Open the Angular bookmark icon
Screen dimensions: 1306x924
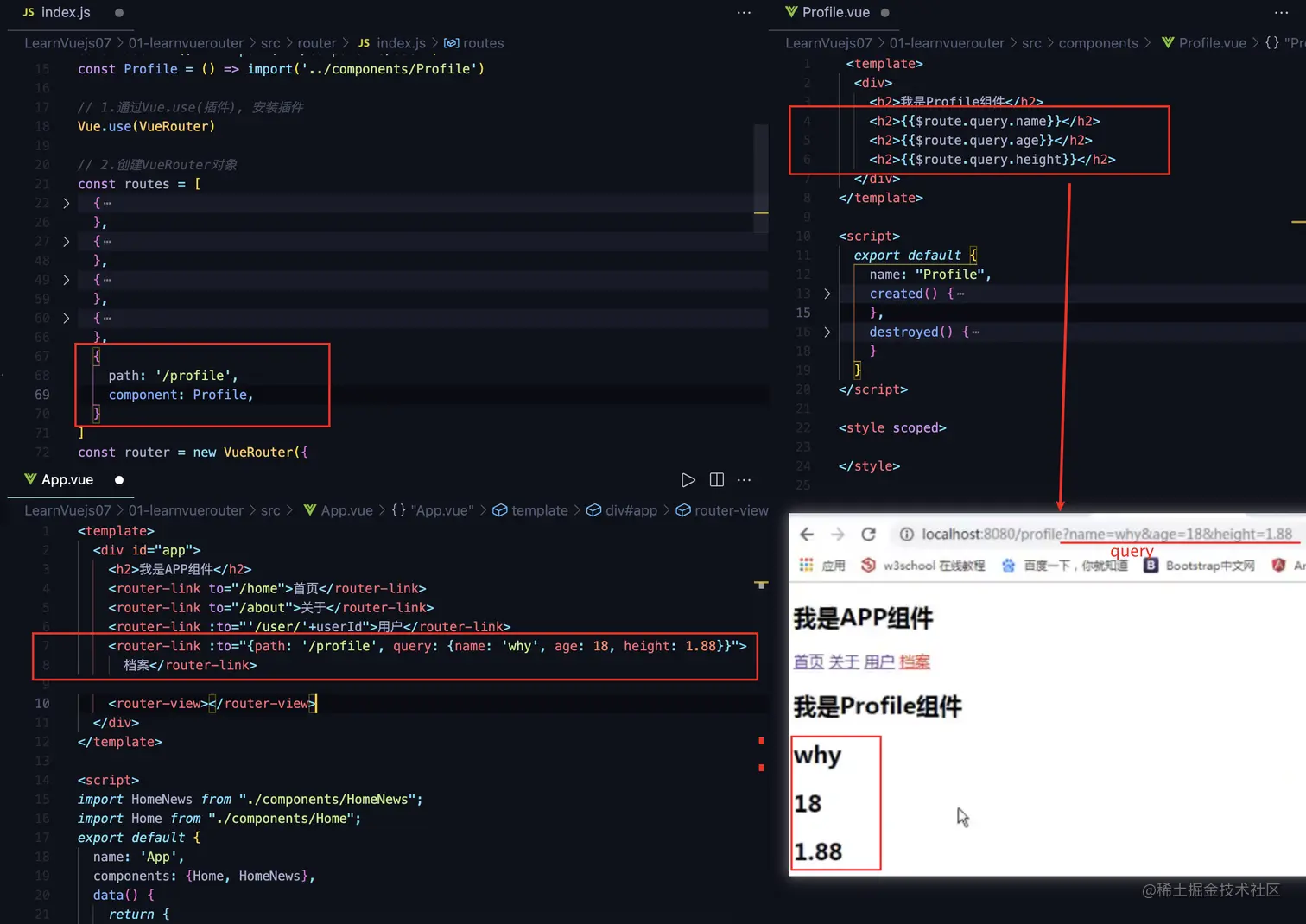pyautogui.click(x=1279, y=566)
